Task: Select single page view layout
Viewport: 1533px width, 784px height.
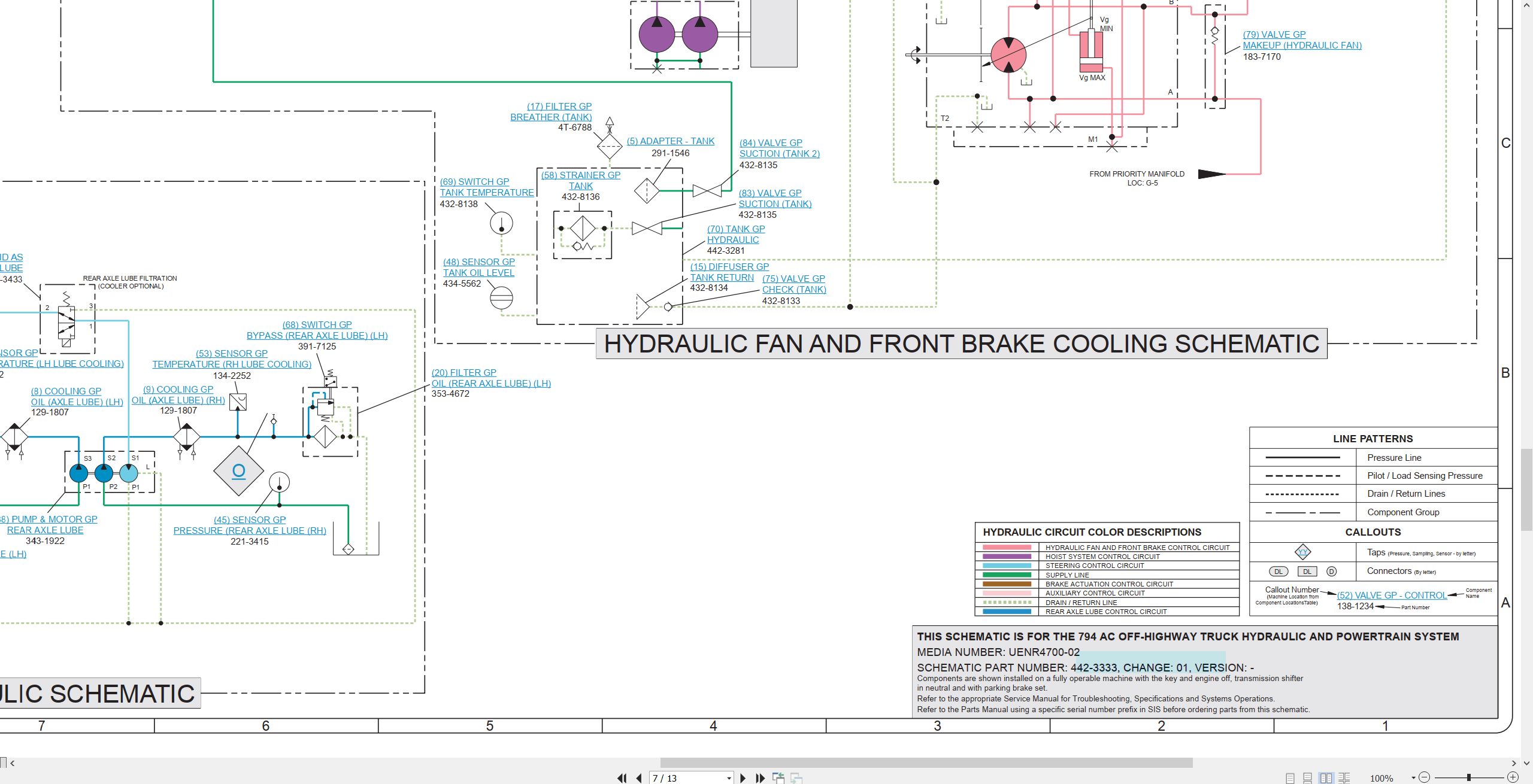Action: (x=1290, y=778)
